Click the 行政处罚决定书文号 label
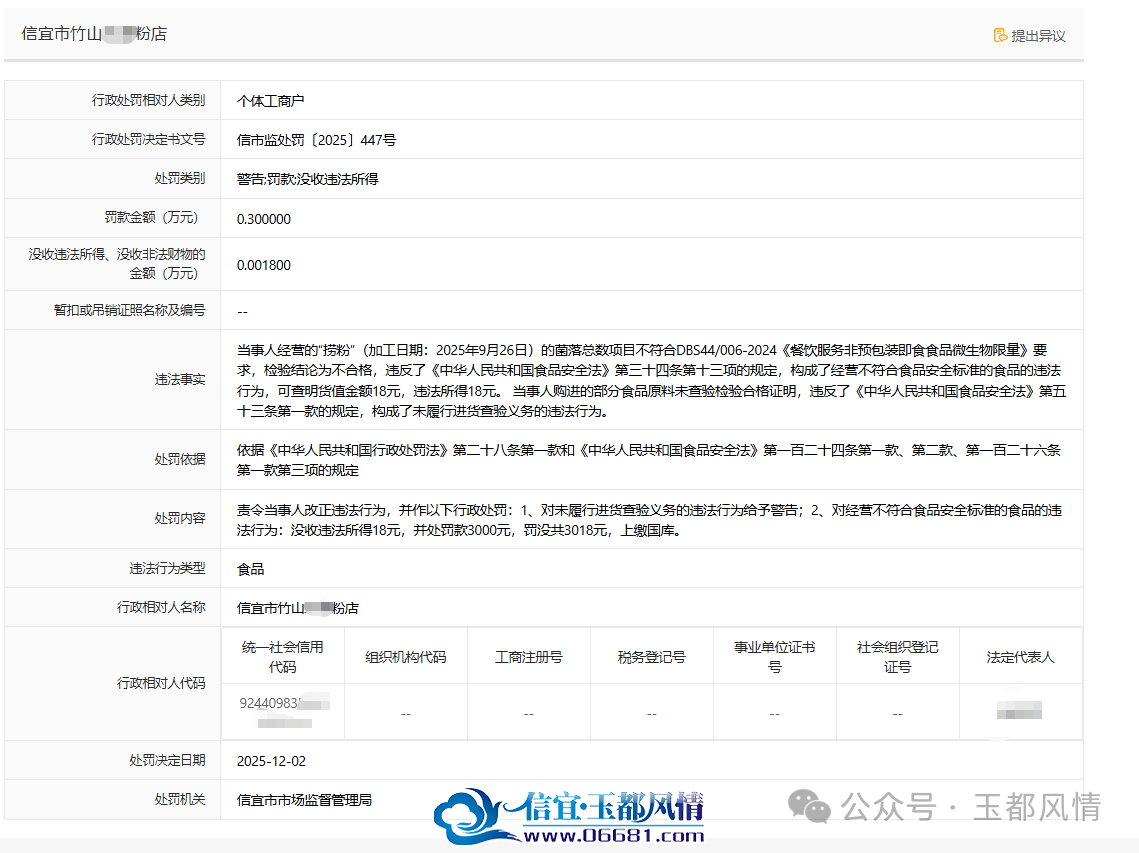Viewport: 1139px width, 853px height. pyautogui.click(x=148, y=140)
